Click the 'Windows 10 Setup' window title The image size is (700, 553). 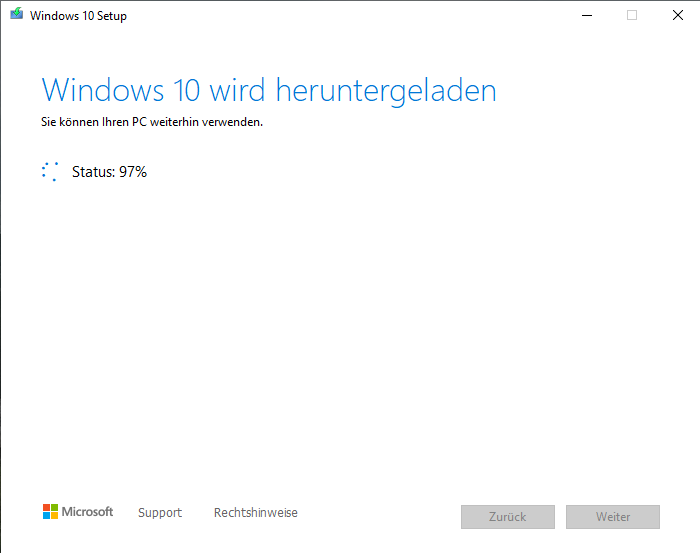[x=78, y=16]
